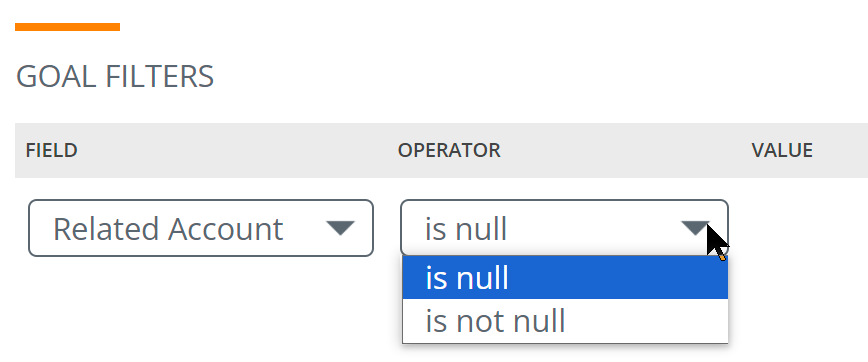Click the gray header row between OPERATOR and VALUE
Screen dimensions: 868x362
pyautogui.click(x=626, y=151)
